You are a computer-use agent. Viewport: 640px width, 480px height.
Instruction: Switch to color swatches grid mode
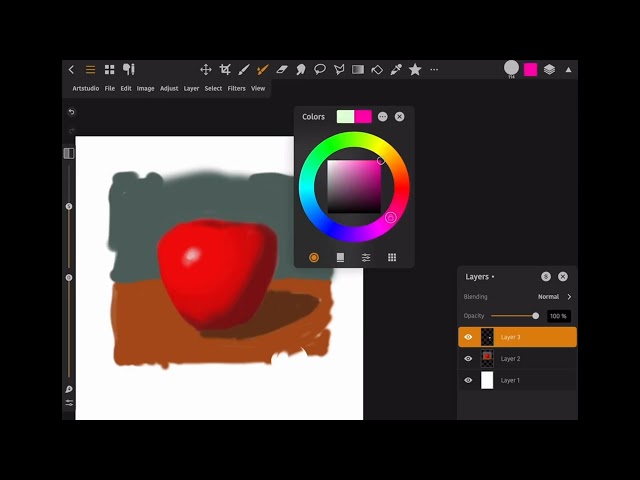[392, 257]
